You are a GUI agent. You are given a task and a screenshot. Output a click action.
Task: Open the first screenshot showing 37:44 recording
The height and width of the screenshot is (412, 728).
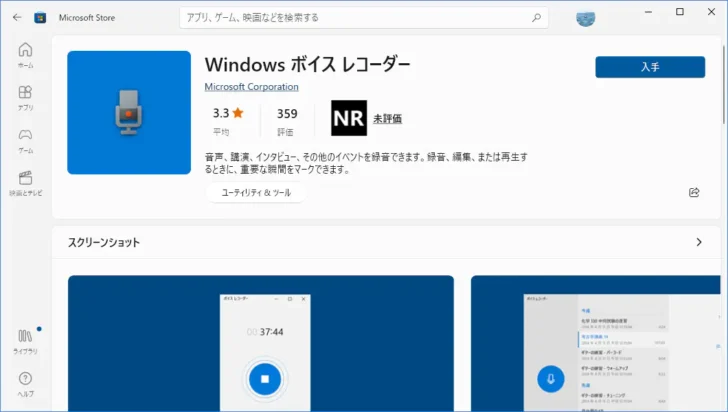pyautogui.click(x=260, y=343)
